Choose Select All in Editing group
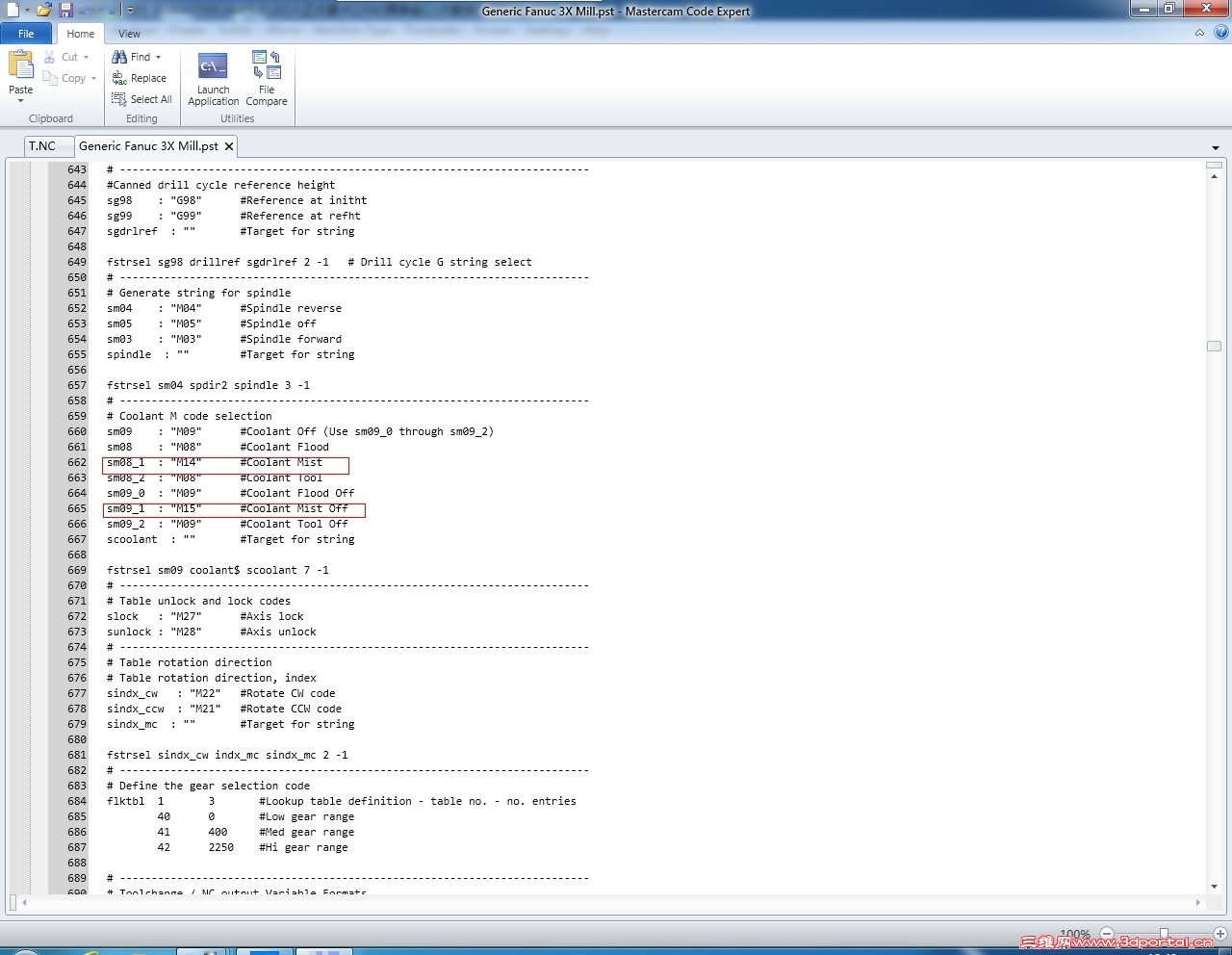Image resolution: width=1232 pixels, height=955 pixels. coord(141,99)
